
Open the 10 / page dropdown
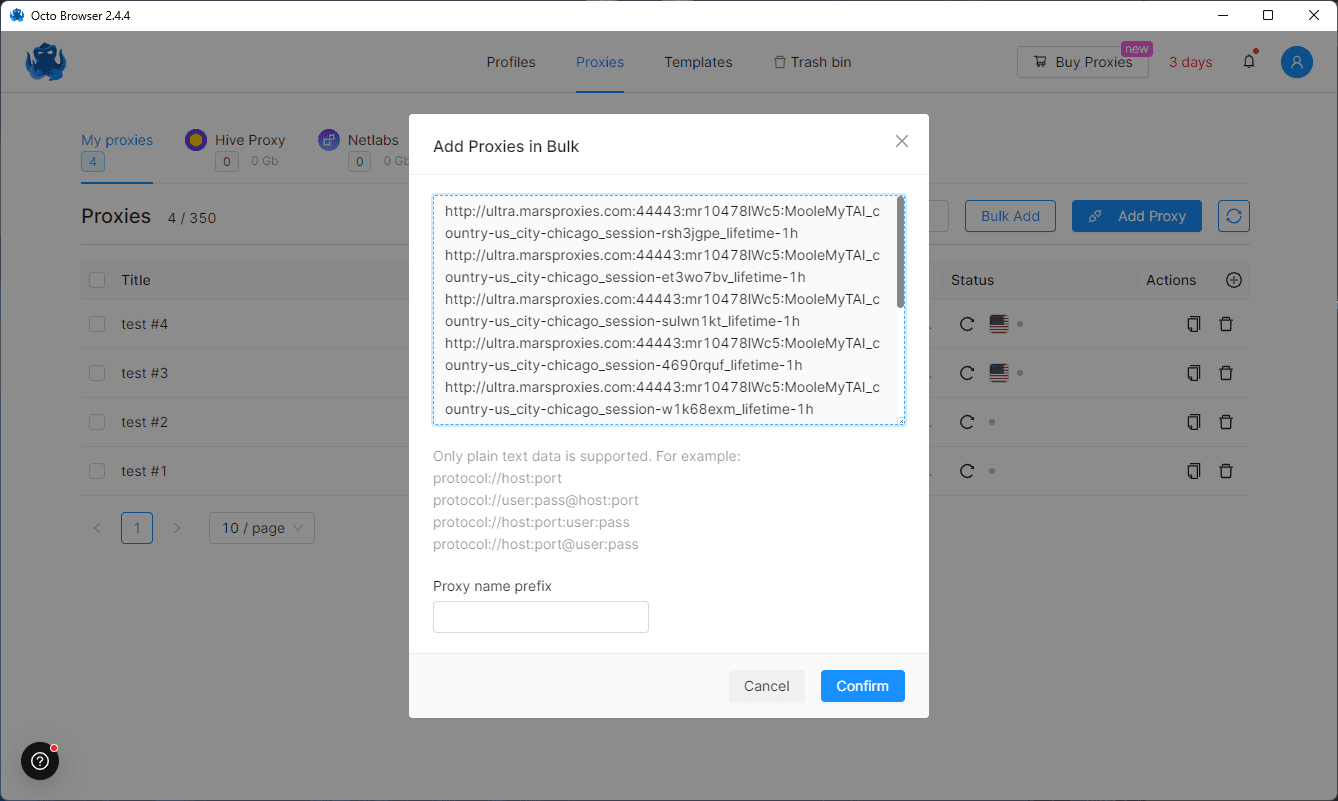point(262,528)
